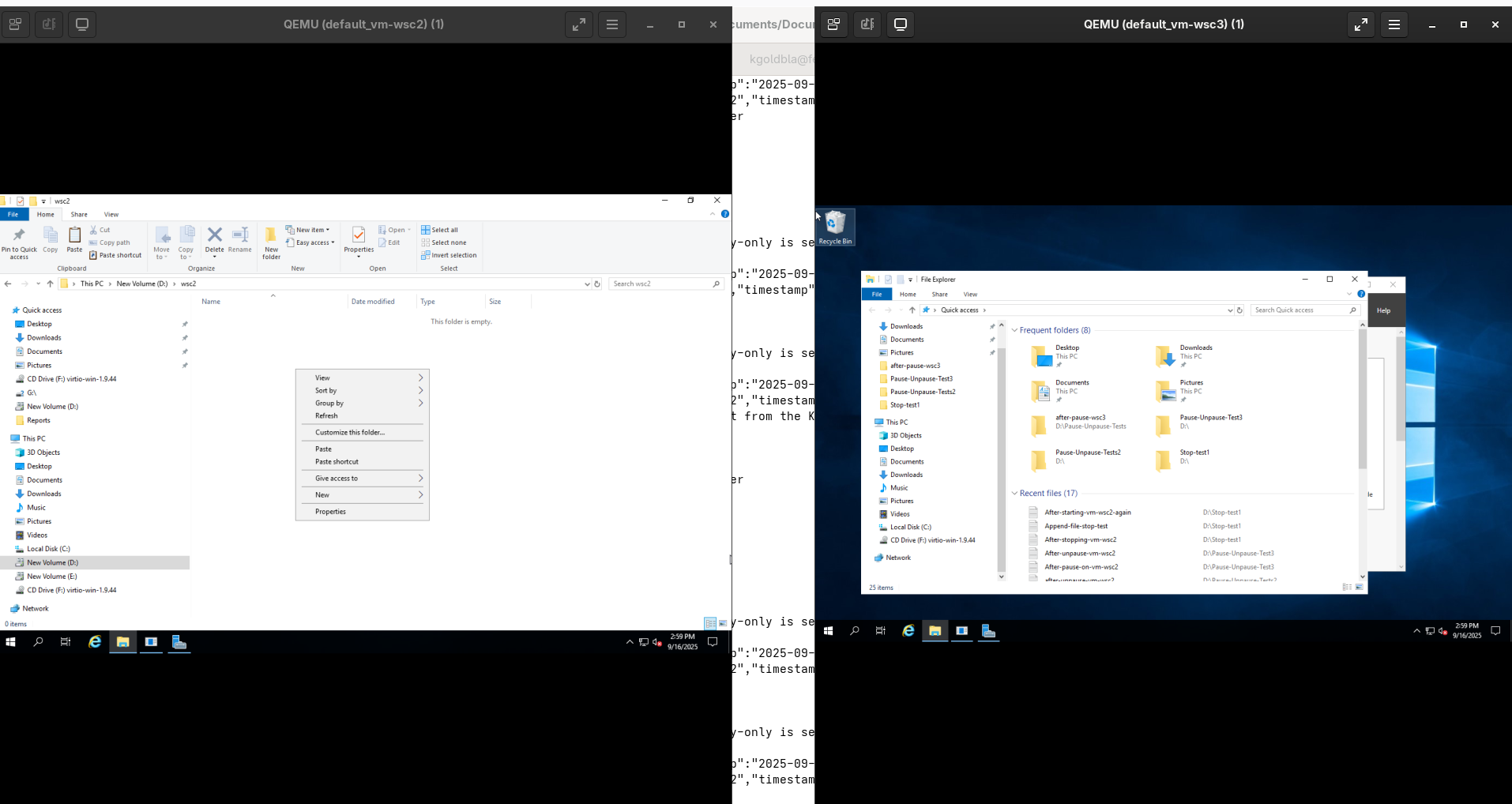Refresh the wsc2 address bar location
The width and height of the screenshot is (1512, 804).
[597, 284]
